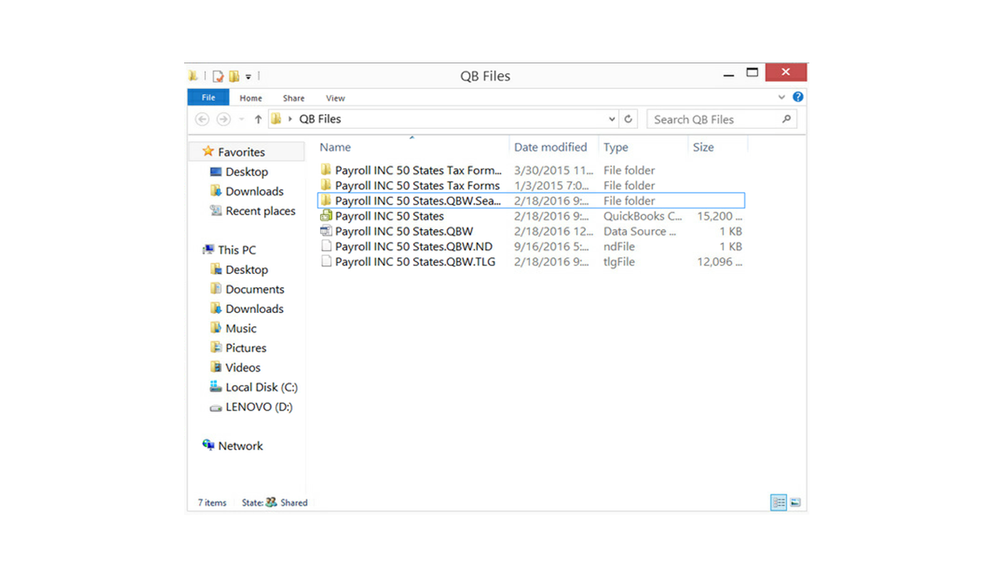Switch to the Home ribbon tab

coord(251,98)
